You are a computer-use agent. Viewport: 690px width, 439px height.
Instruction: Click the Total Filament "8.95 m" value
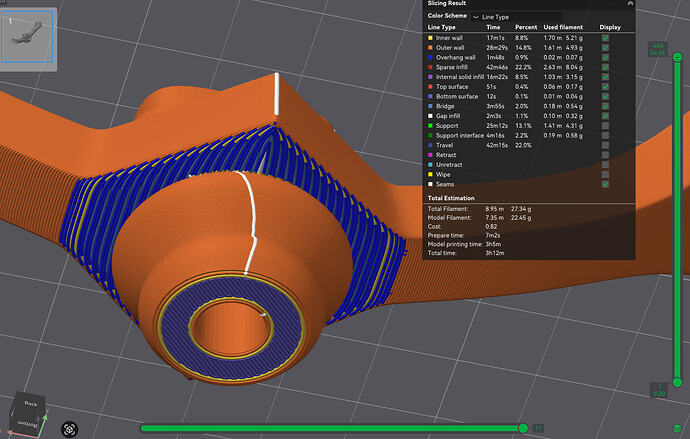coord(495,209)
